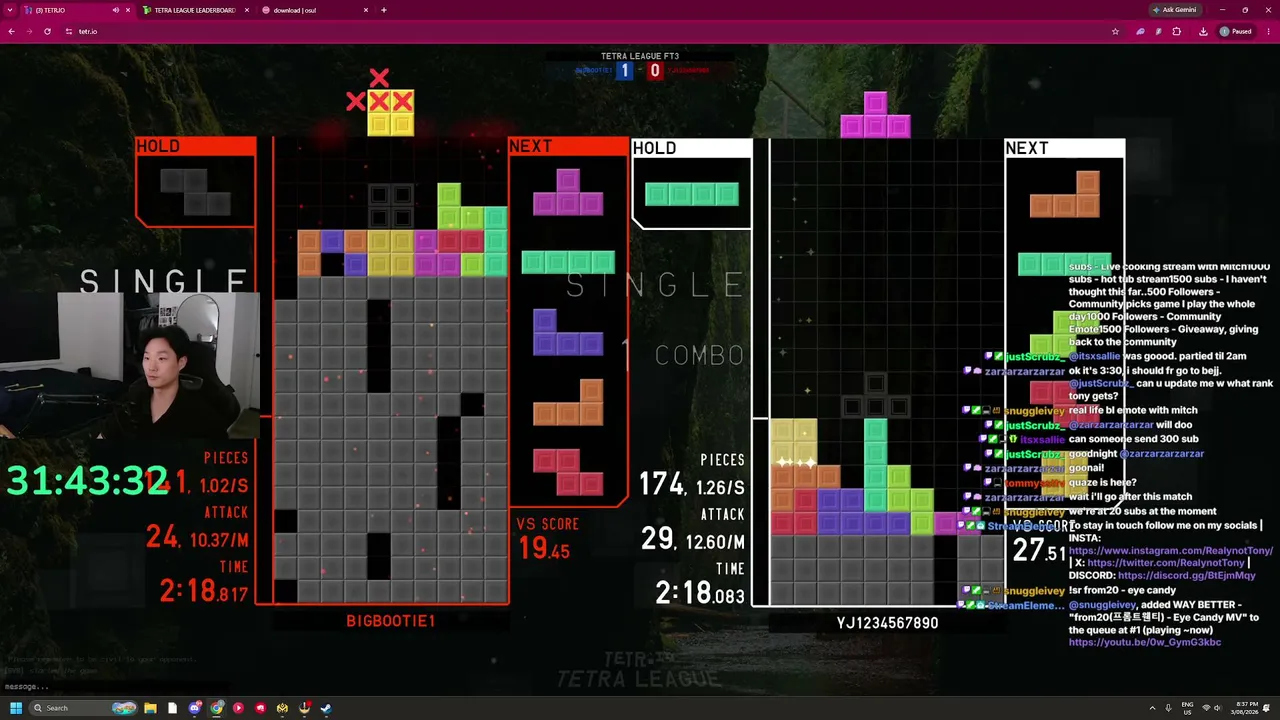Image resolution: width=1280 pixels, height=720 pixels.
Task: Click the chat message input field
Action: click(x=115, y=687)
